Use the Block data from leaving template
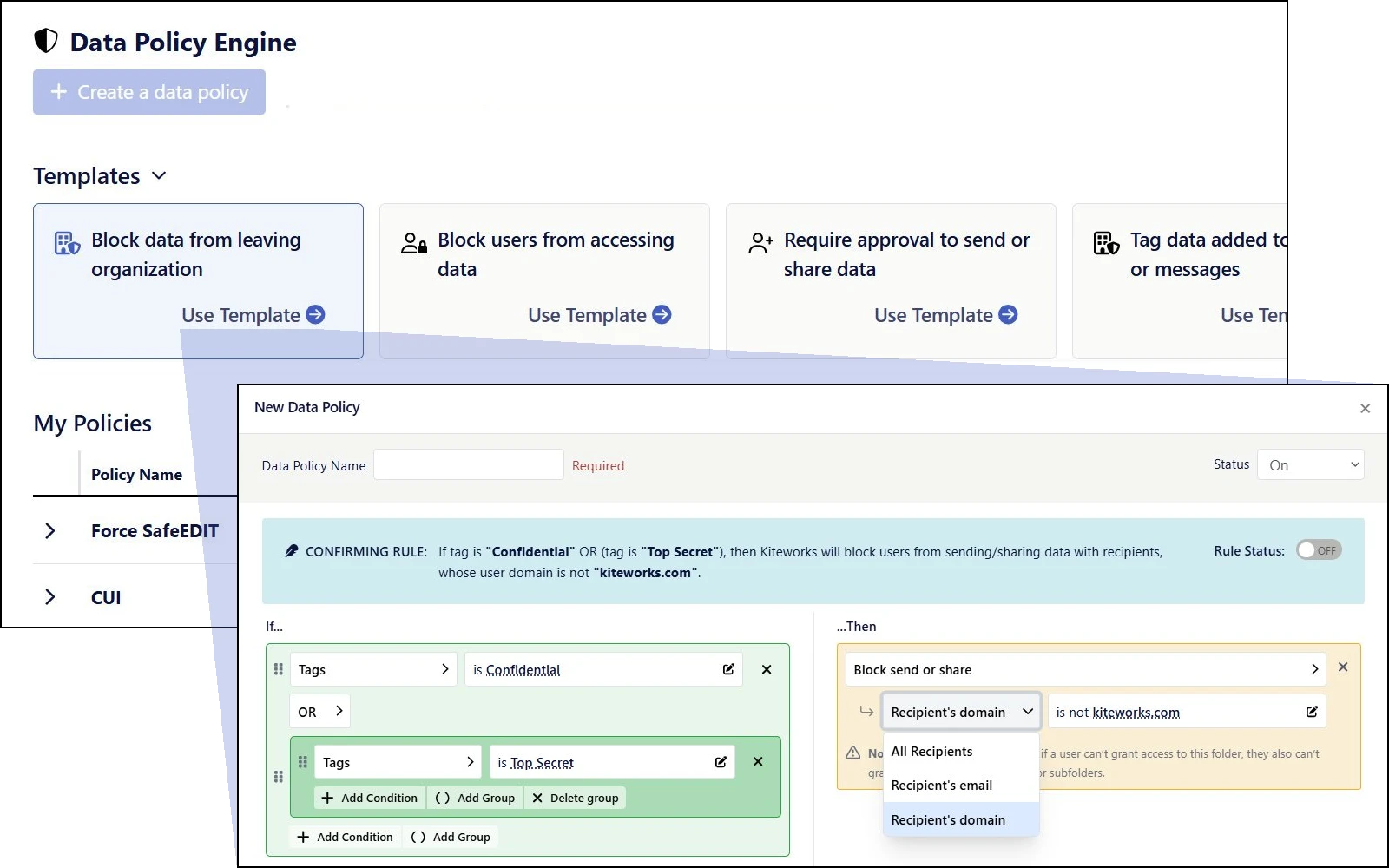 point(253,315)
